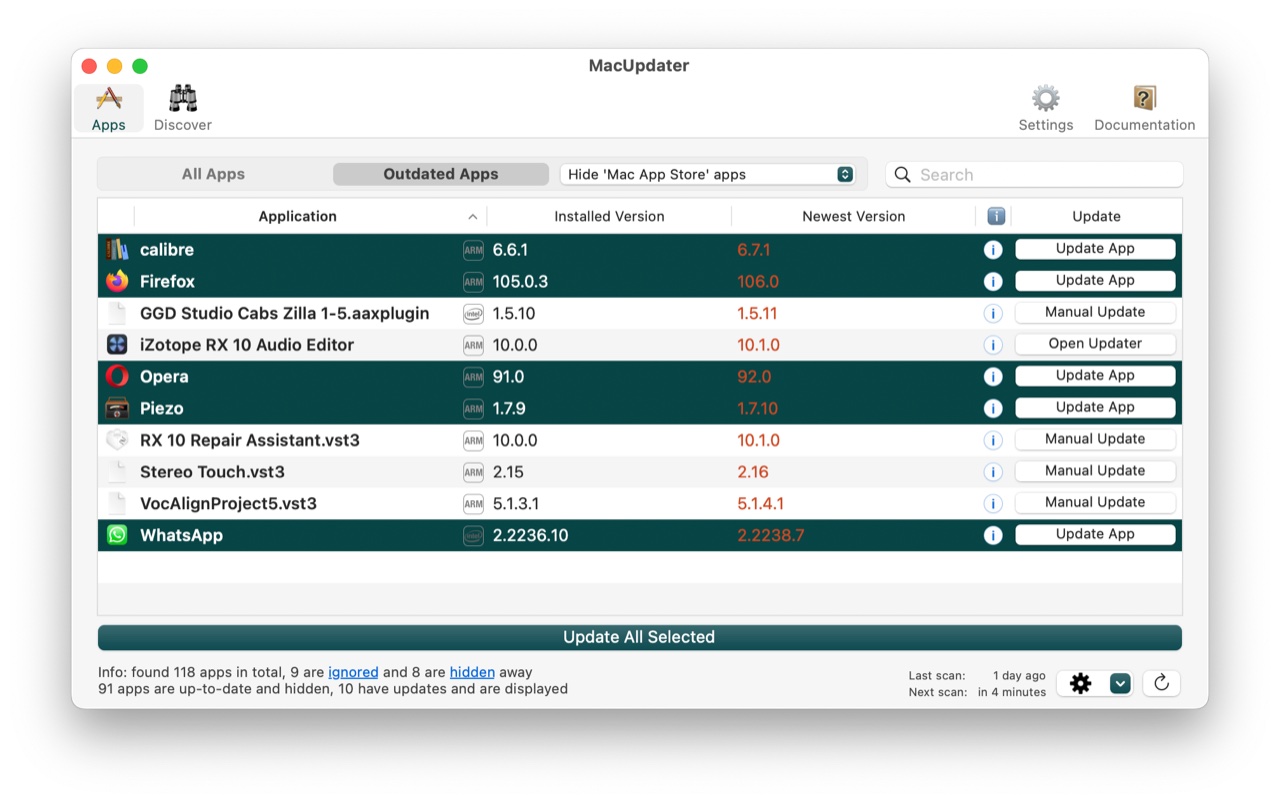Click Update All Selected button
Screen dimensions: 1280x803
click(639, 637)
